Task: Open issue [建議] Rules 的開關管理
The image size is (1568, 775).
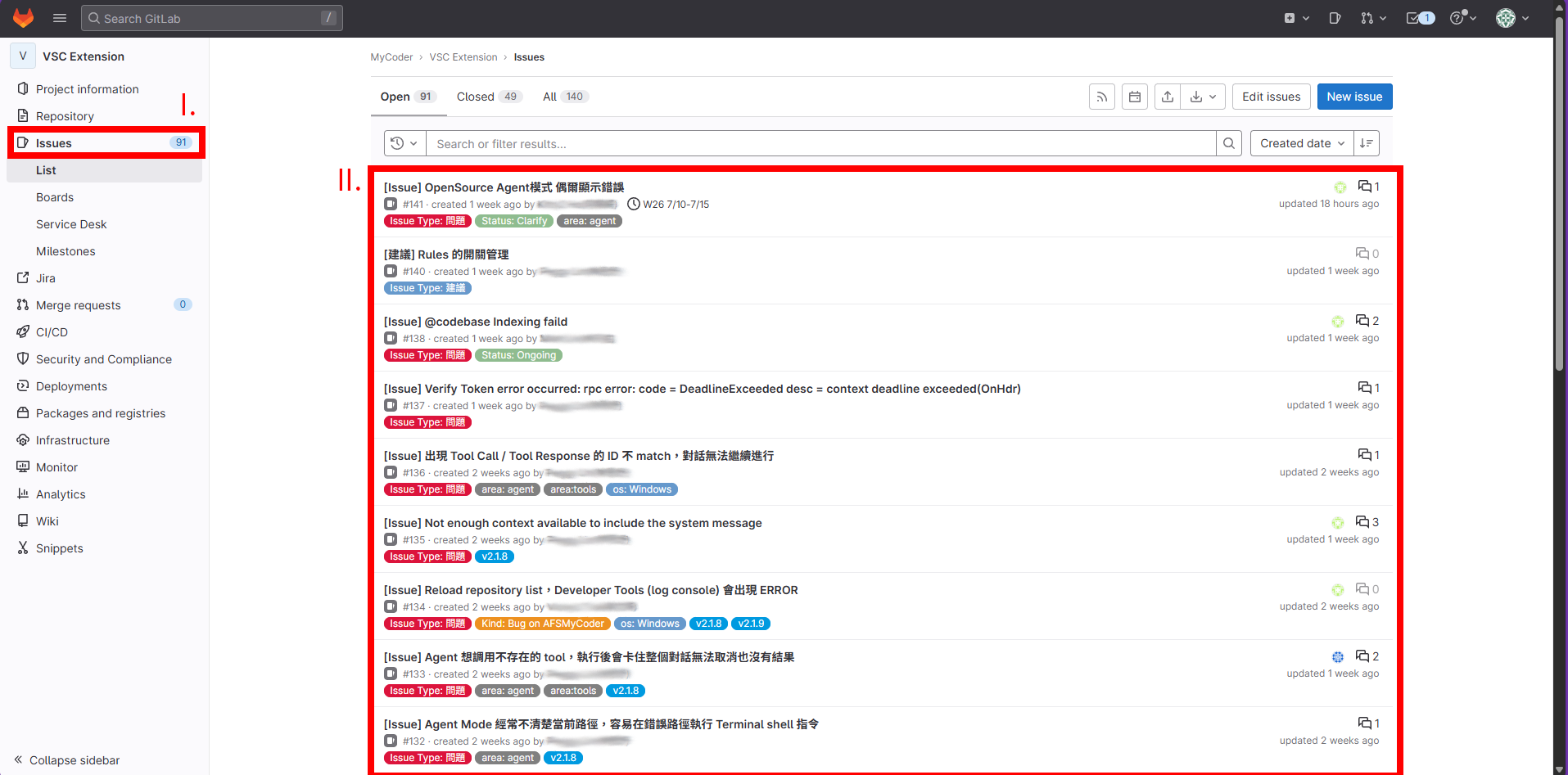Action: [x=446, y=255]
